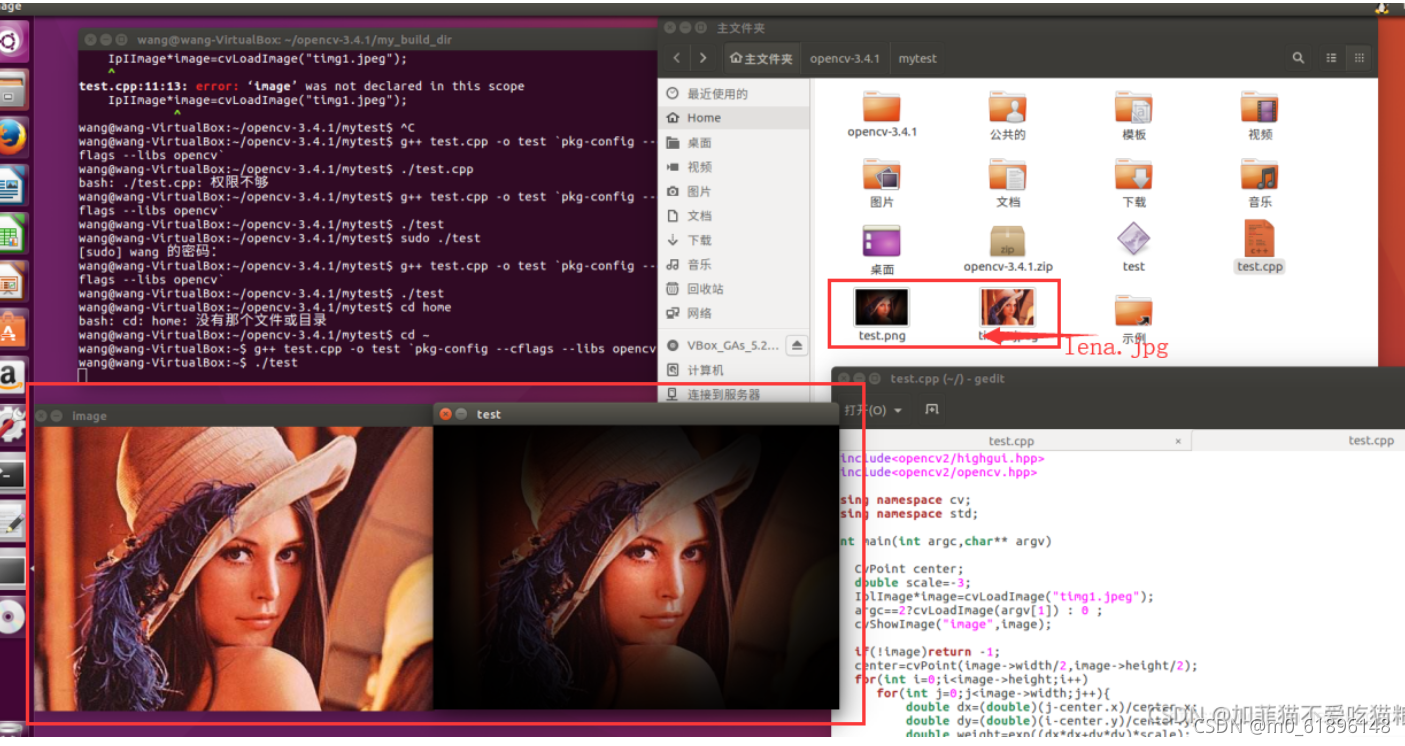Select the opencv-3.4.1 folder icon
This screenshot has width=1405, height=746.
point(882,107)
